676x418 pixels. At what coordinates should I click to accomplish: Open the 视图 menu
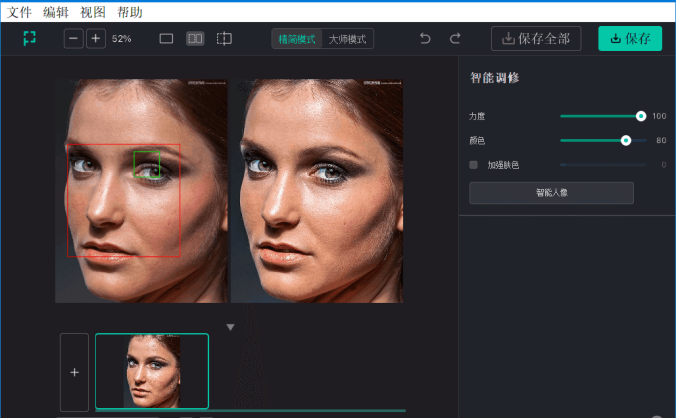tap(93, 12)
